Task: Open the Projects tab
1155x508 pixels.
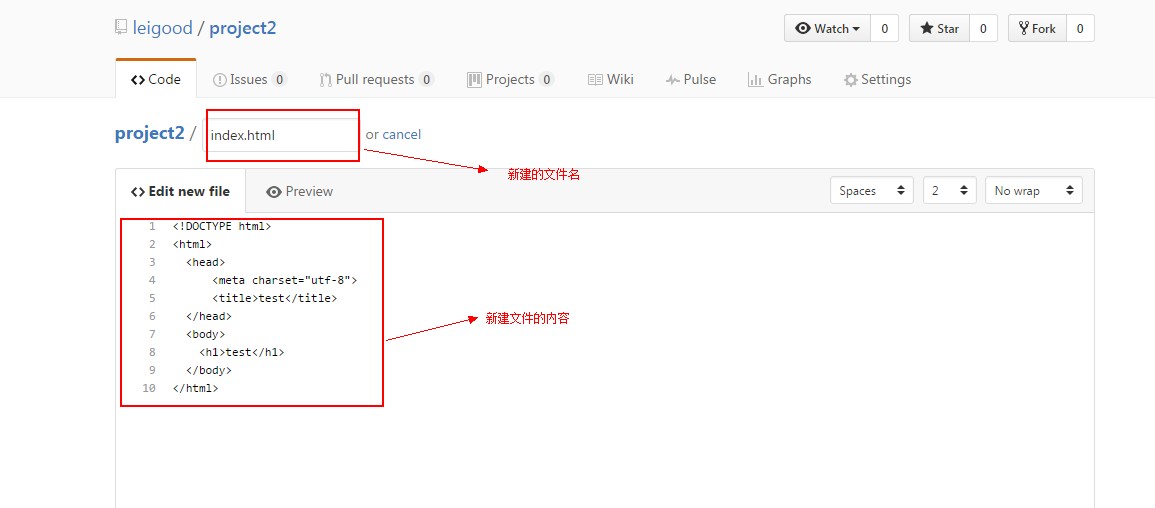Action: tap(510, 80)
